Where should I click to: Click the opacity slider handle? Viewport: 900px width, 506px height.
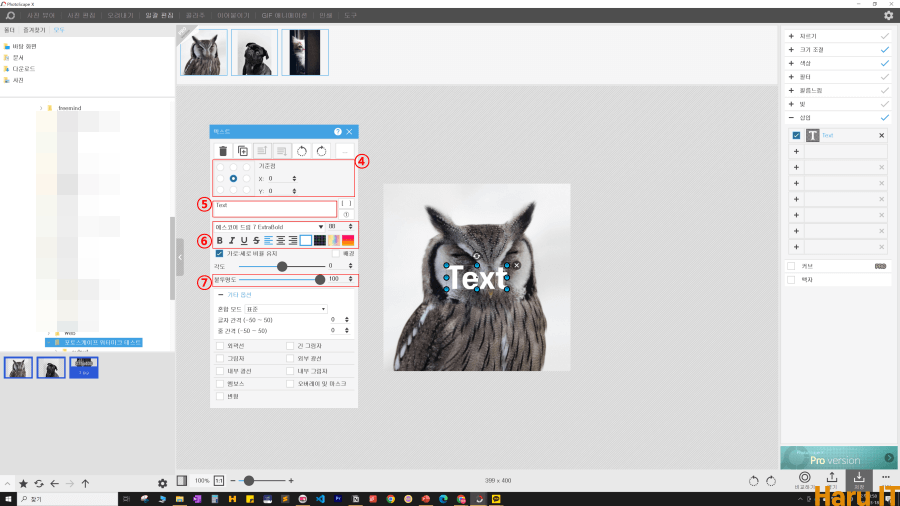click(x=320, y=279)
